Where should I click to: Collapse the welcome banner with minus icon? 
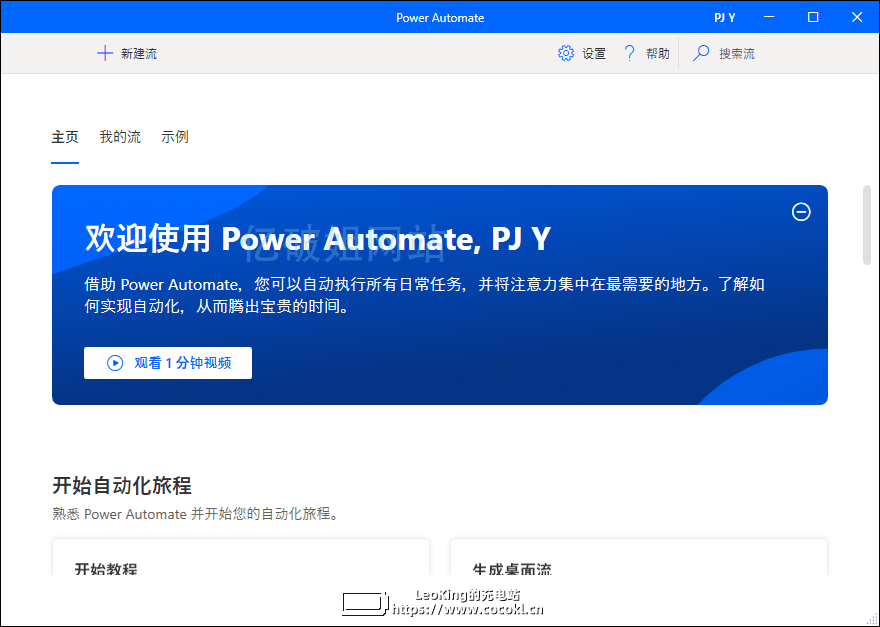pyautogui.click(x=801, y=212)
